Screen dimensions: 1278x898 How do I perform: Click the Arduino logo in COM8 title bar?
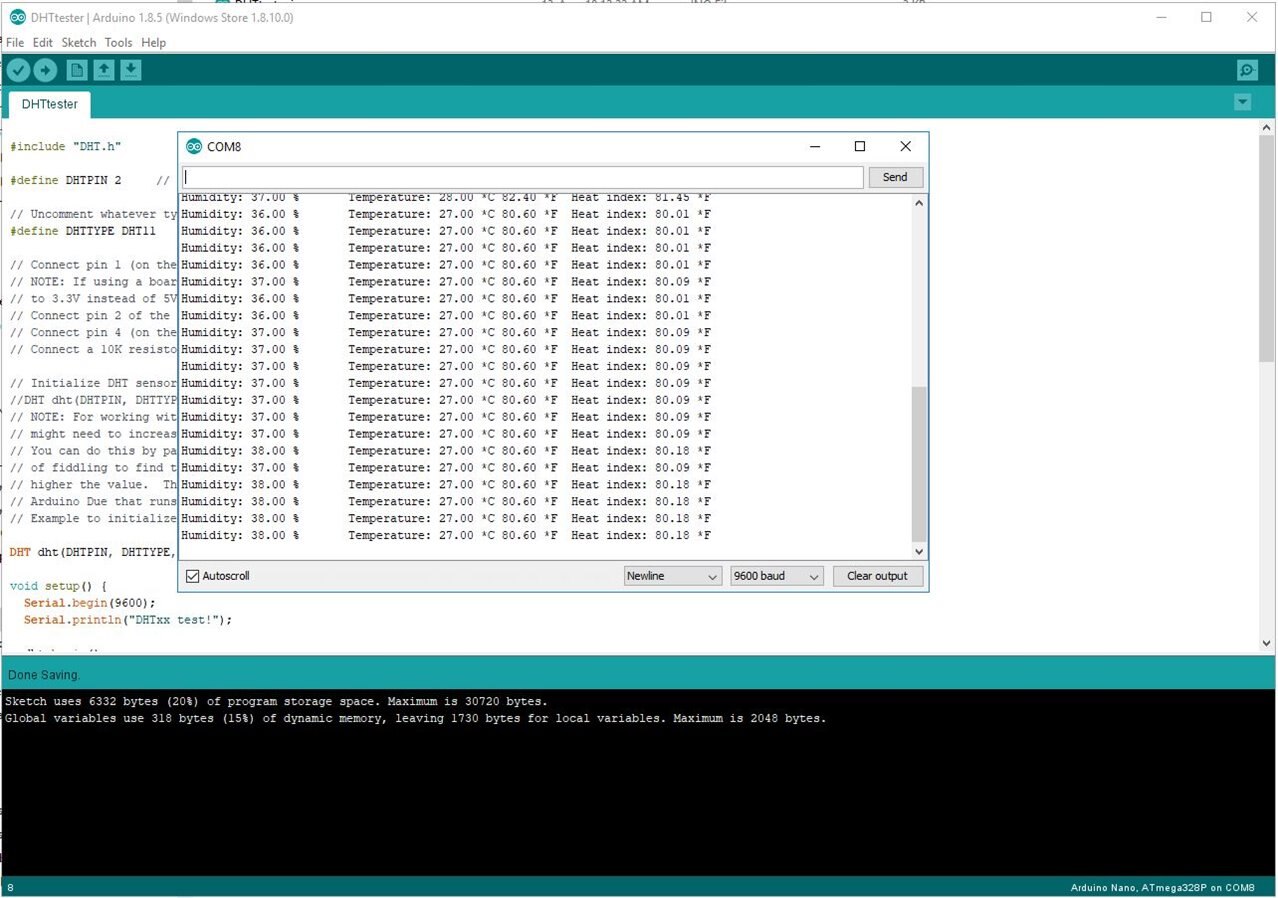(194, 147)
